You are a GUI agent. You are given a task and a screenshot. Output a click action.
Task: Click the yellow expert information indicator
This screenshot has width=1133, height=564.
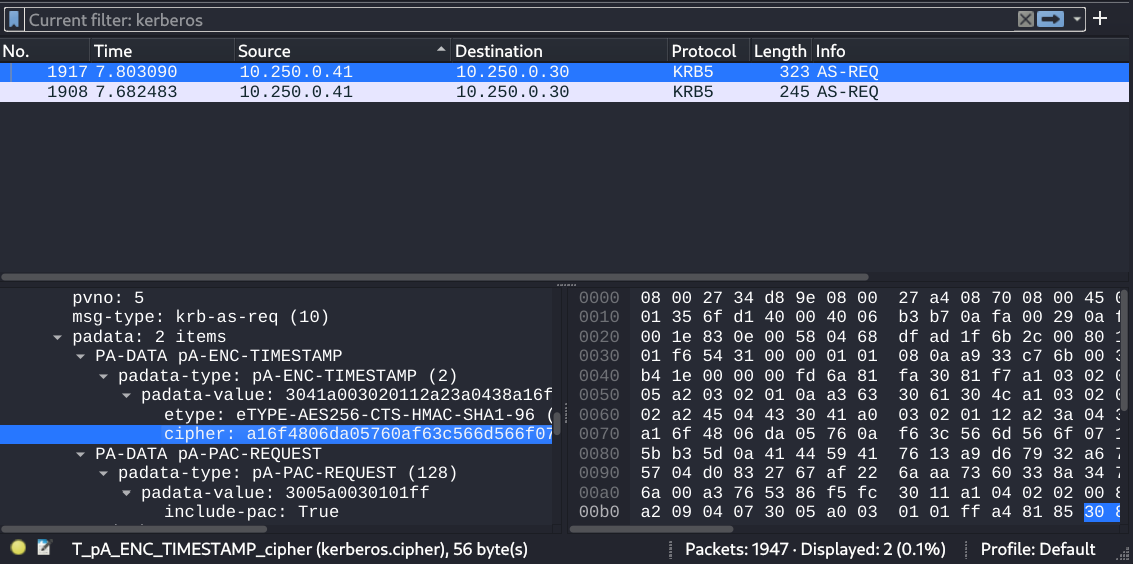click(18, 549)
